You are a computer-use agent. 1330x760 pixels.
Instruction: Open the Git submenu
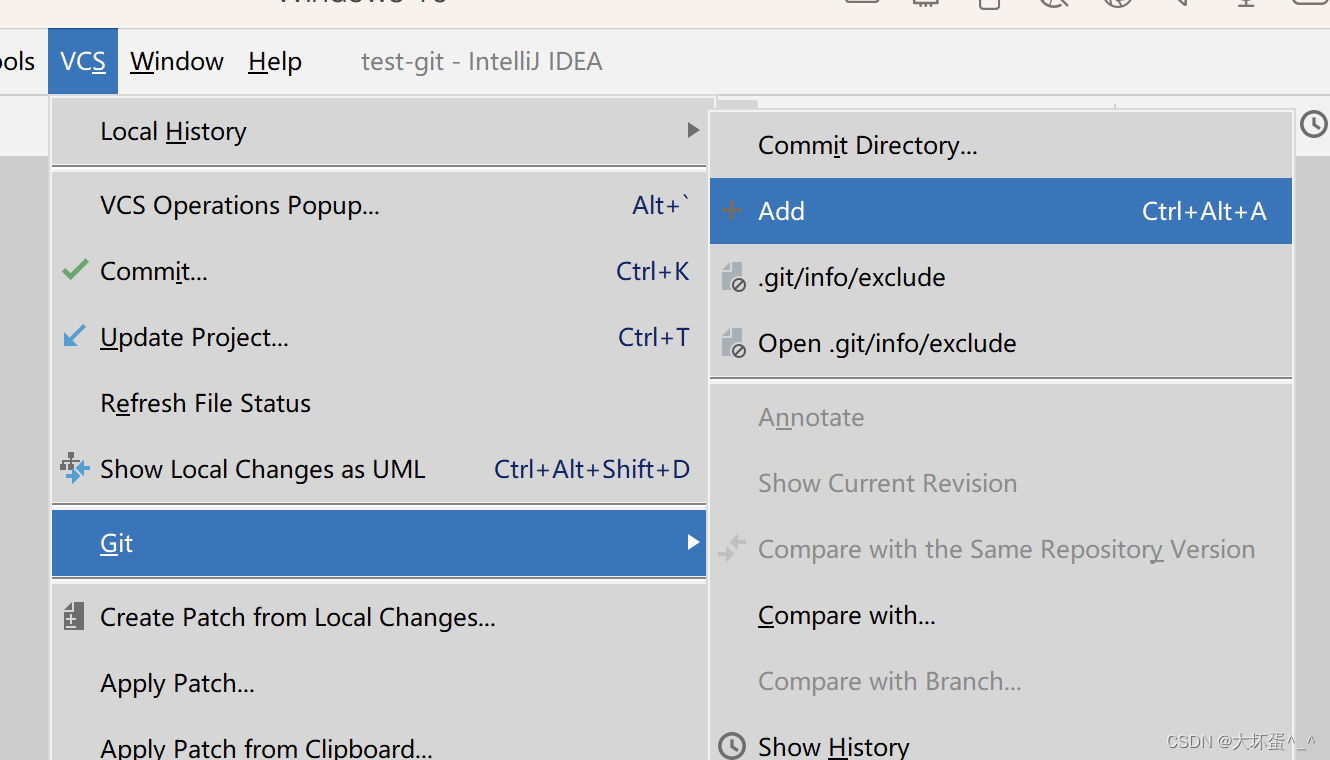coord(379,543)
